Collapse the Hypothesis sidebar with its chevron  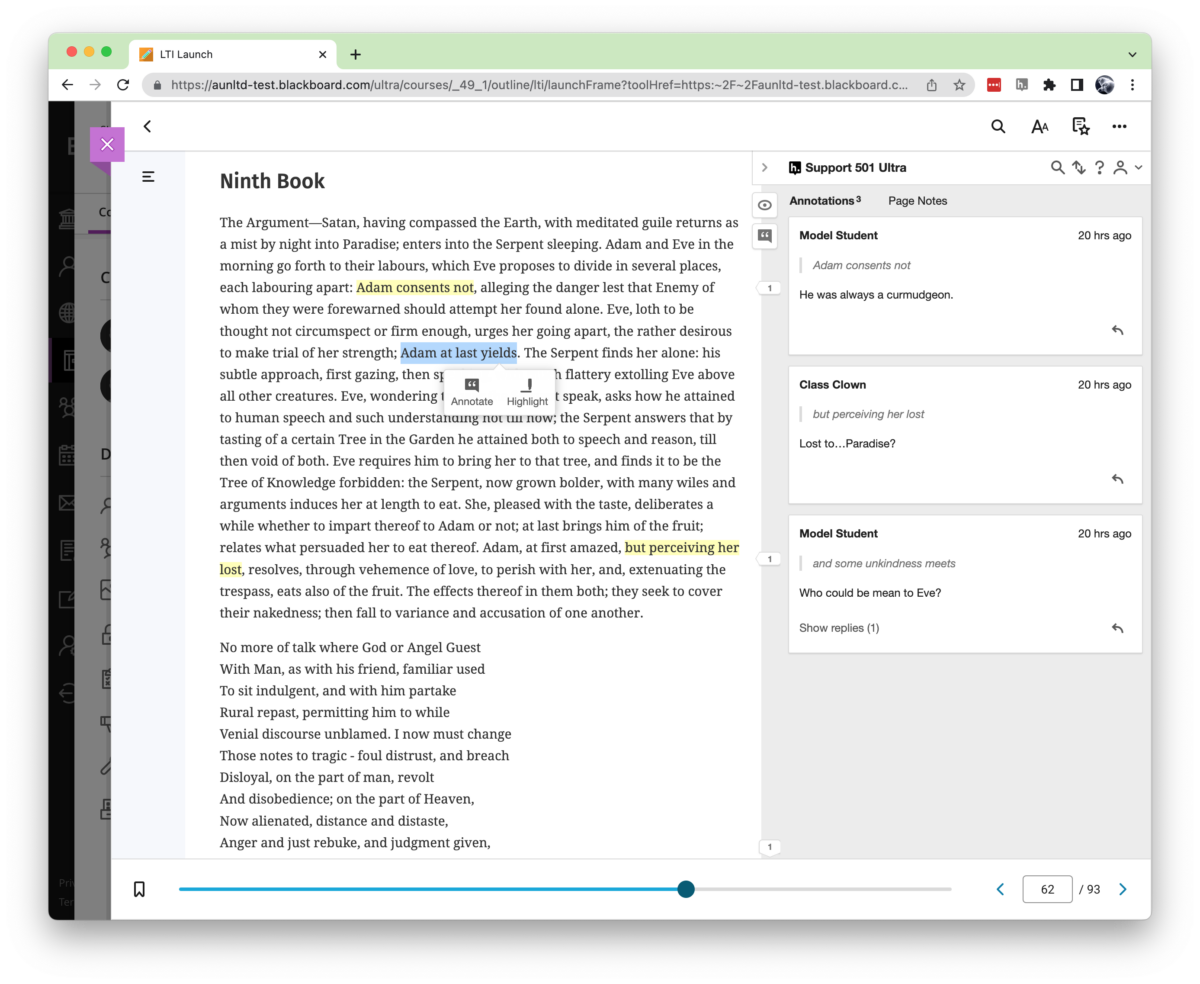pos(765,168)
